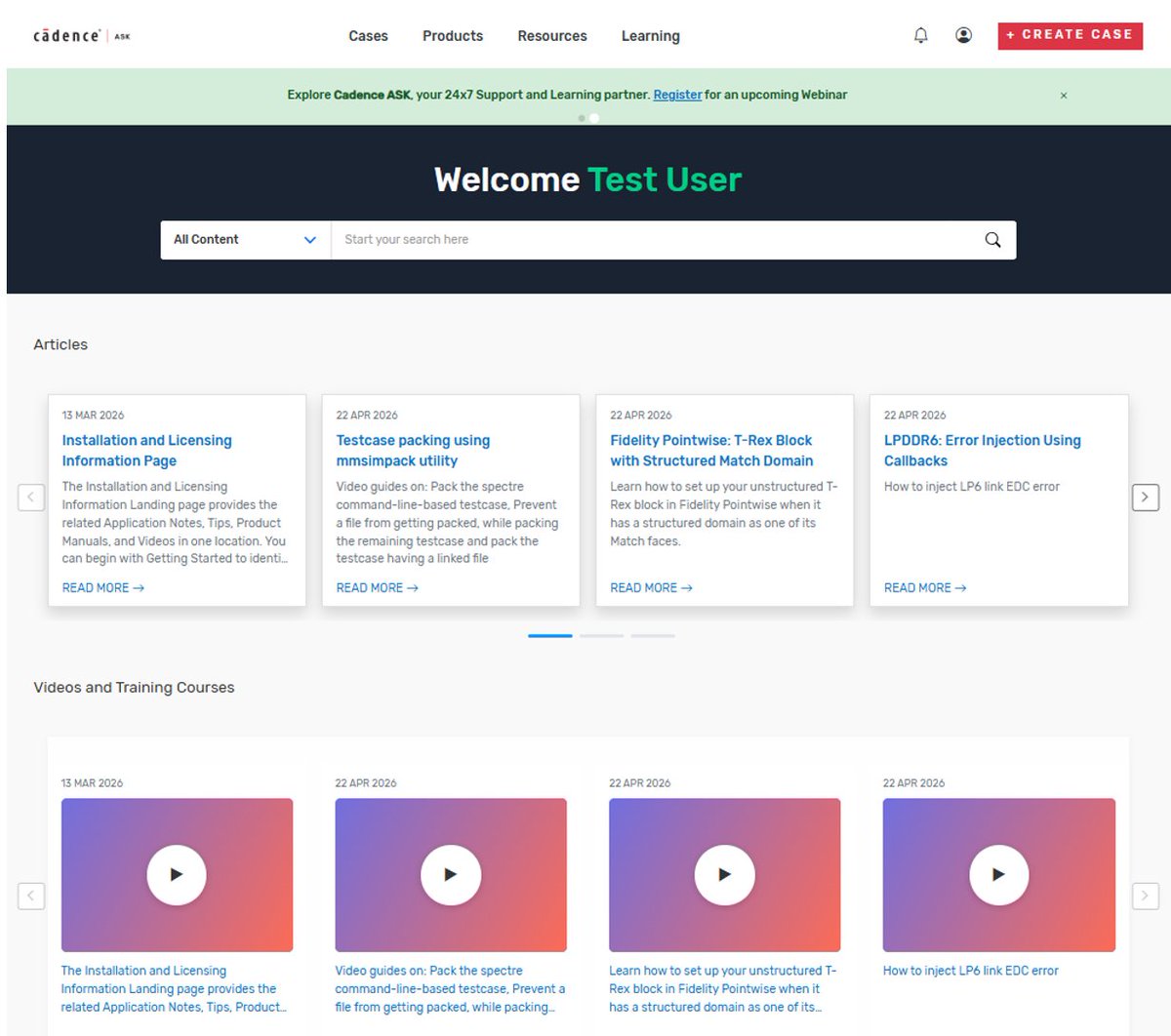Open the Products menu
This screenshot has width=1171, height=1036.
[453, 36]
